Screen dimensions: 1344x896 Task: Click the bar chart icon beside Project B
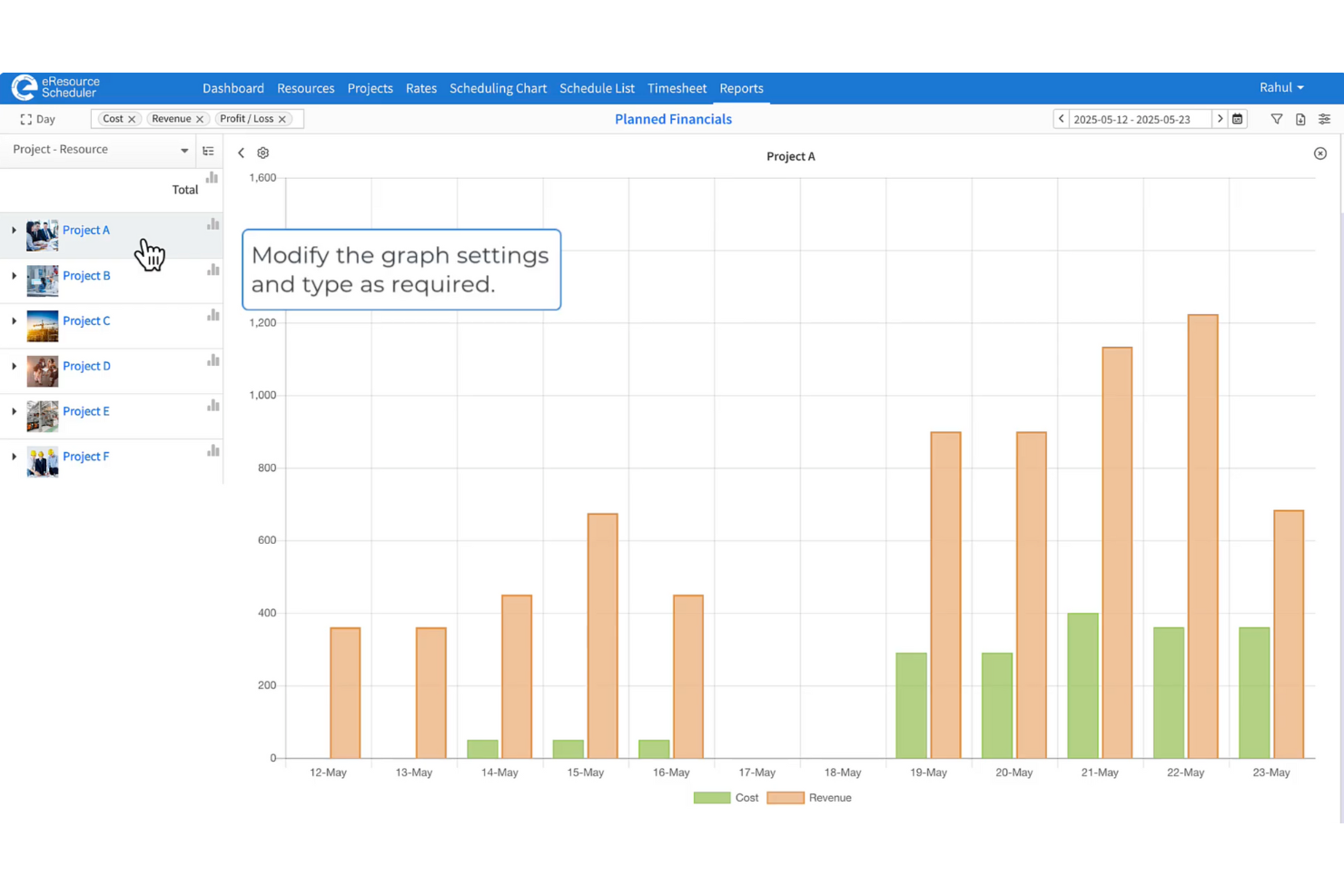point(212,270)
